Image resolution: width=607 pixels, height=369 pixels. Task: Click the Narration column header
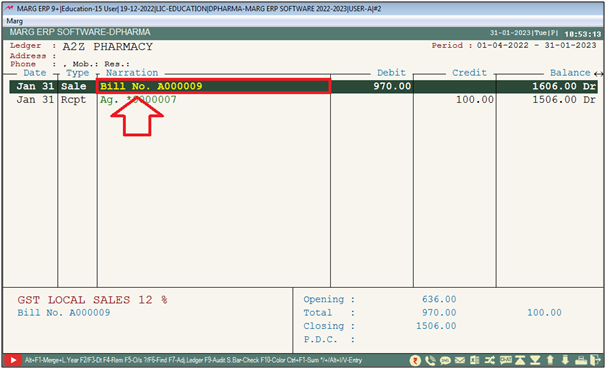(x=132, y=73)
